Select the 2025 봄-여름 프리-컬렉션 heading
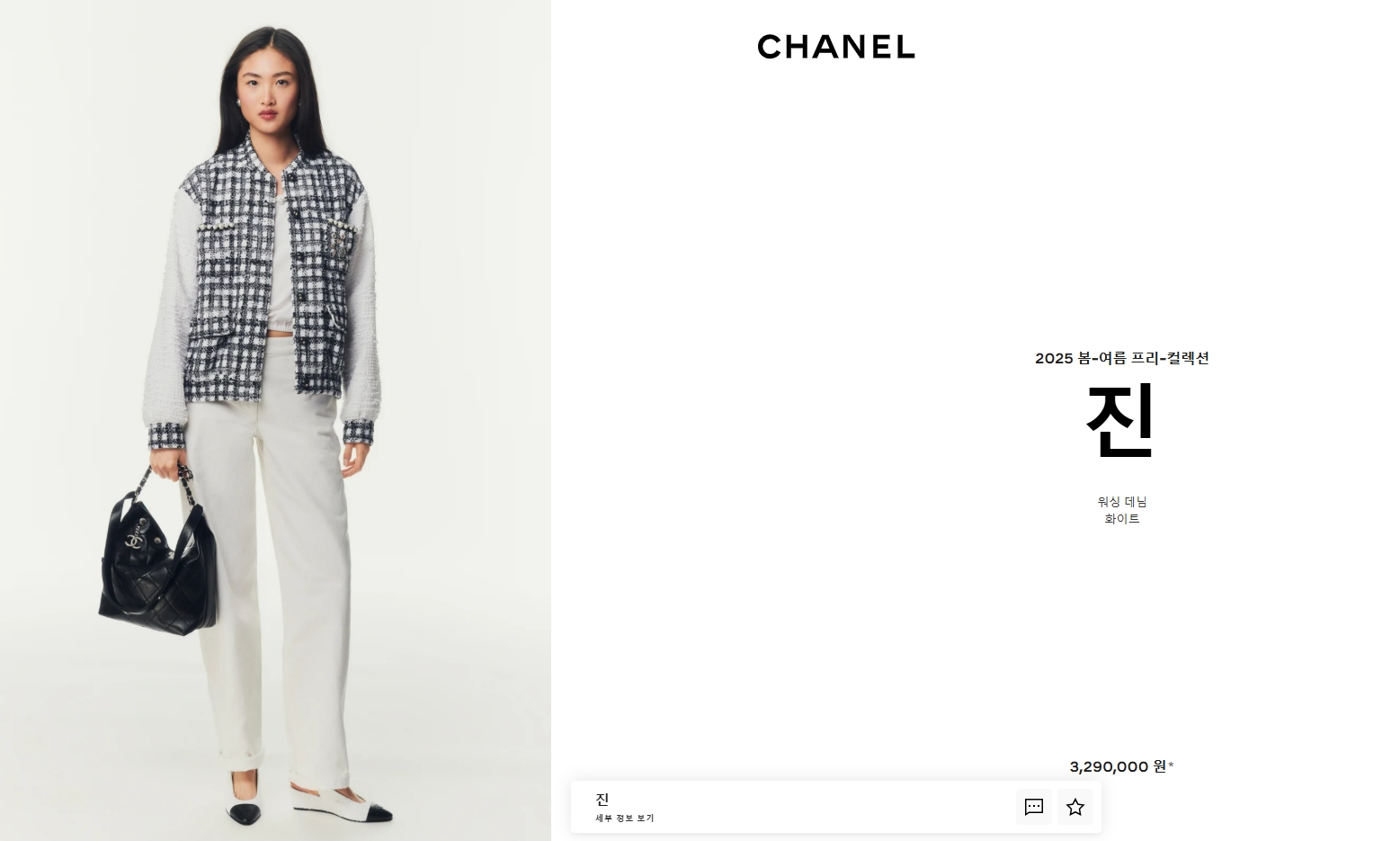Screen dimensions: 1400x841 pyautogui.click(x=1121, y=358)
